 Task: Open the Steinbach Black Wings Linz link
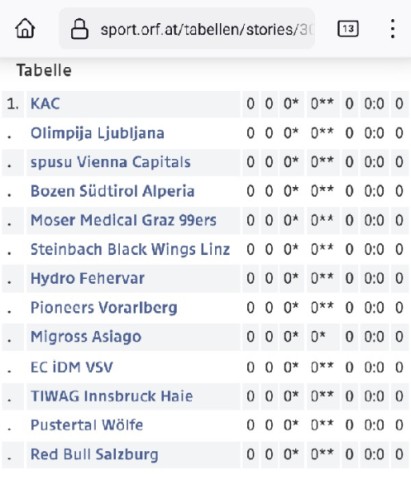point(130,249)
